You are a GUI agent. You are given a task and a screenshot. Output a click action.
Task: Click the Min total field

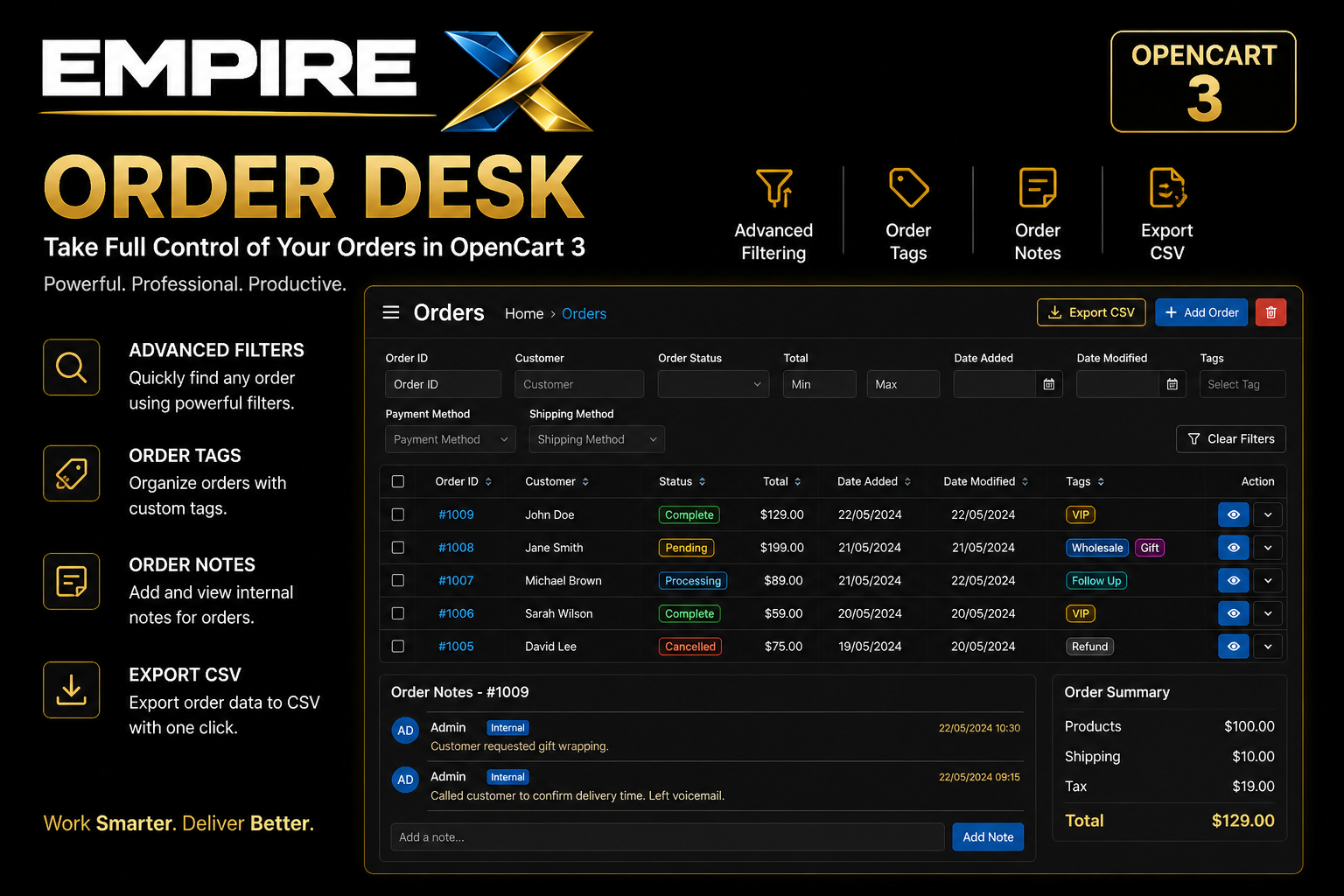820,384
